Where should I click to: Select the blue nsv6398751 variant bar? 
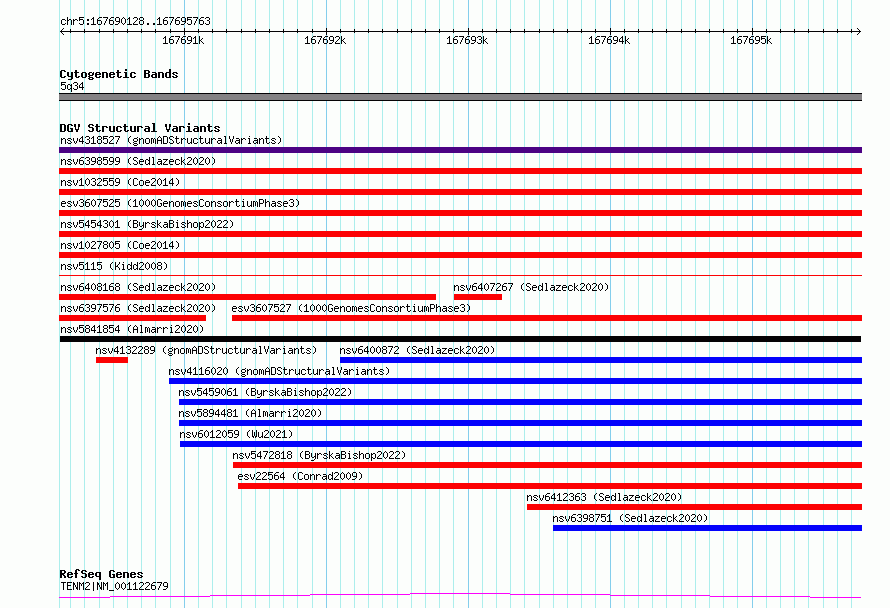[707, 528]
